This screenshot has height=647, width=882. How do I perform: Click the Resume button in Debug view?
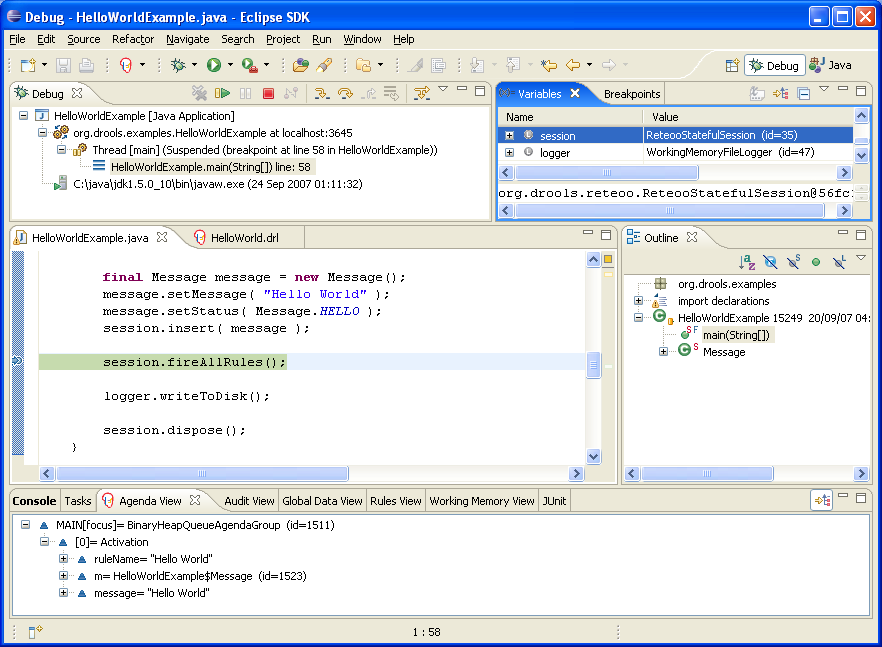(223, 94)
